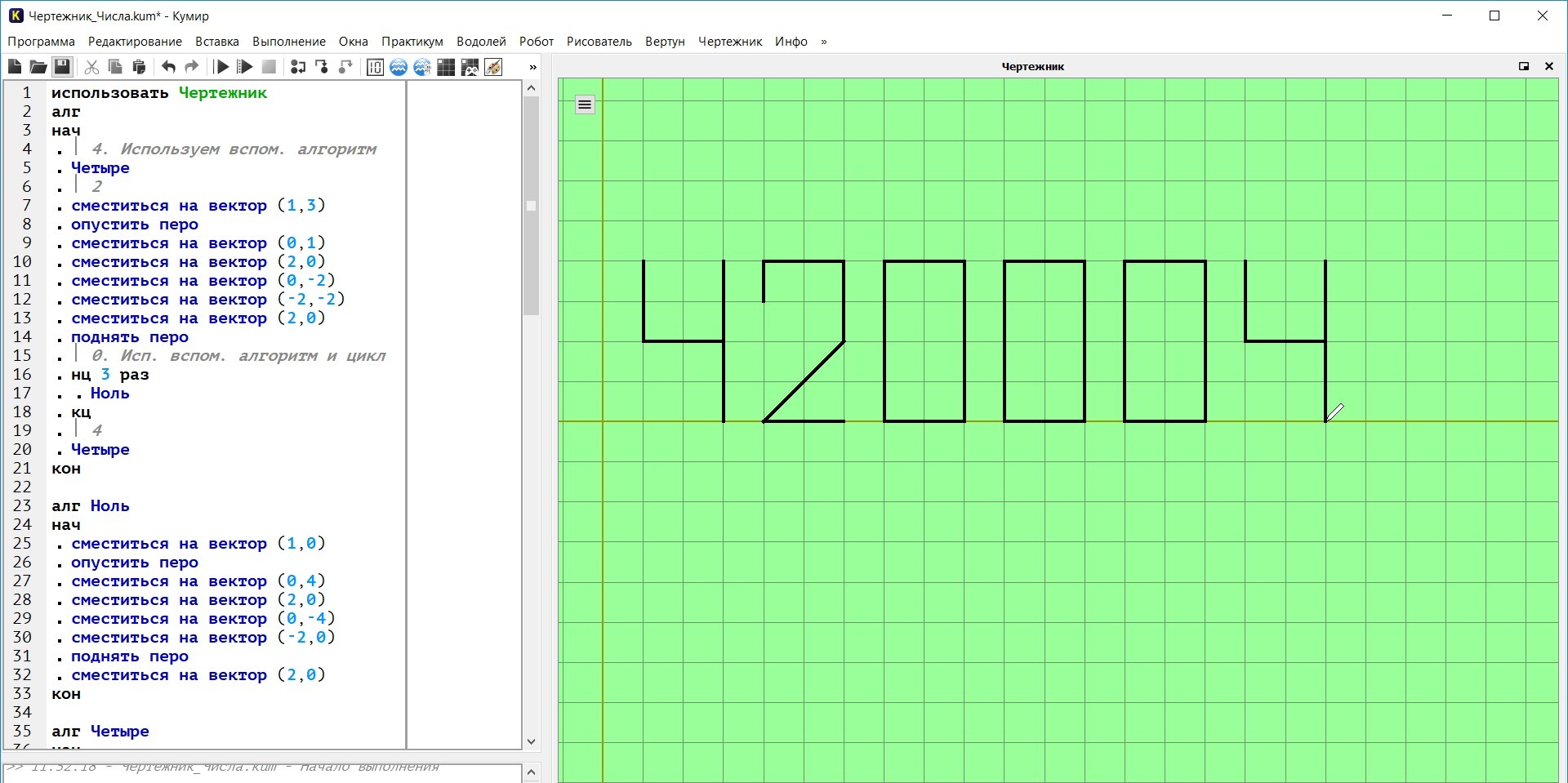
Task: Click the code editor's vertical scrollbar thumb
Action: tap(531, 206)
